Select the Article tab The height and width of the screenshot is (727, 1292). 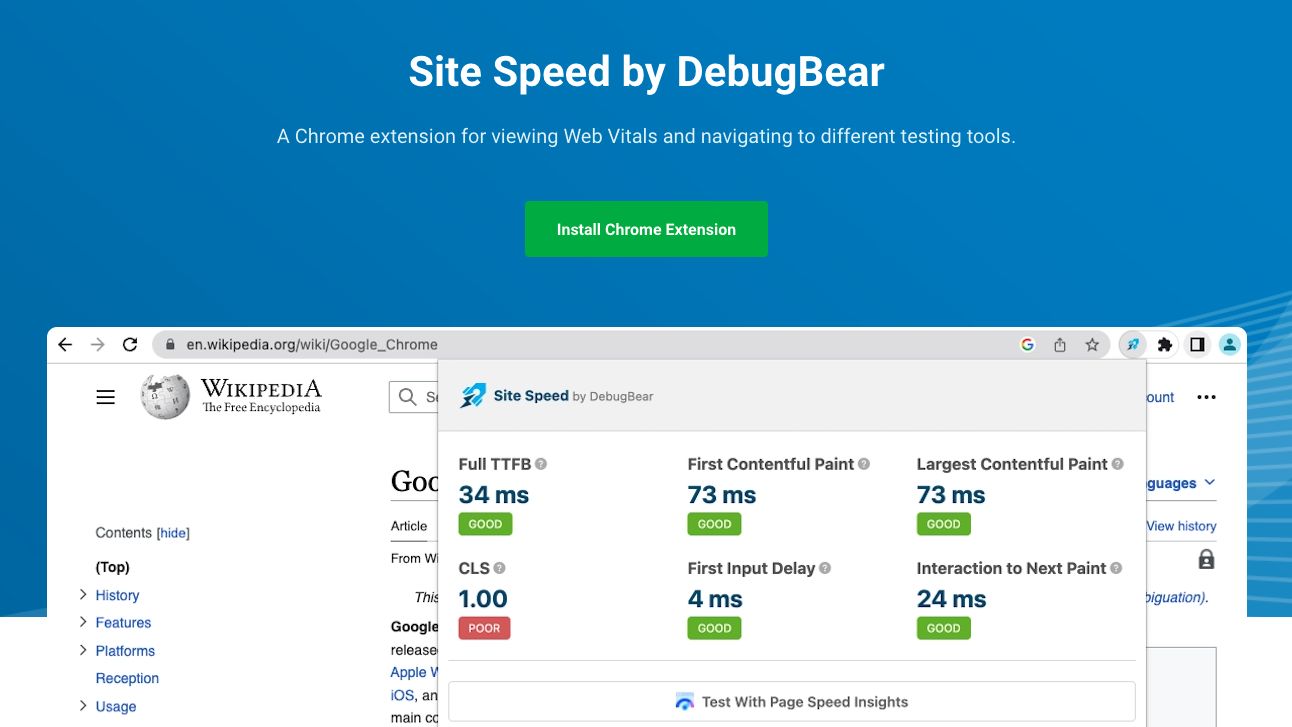[409, 526]
